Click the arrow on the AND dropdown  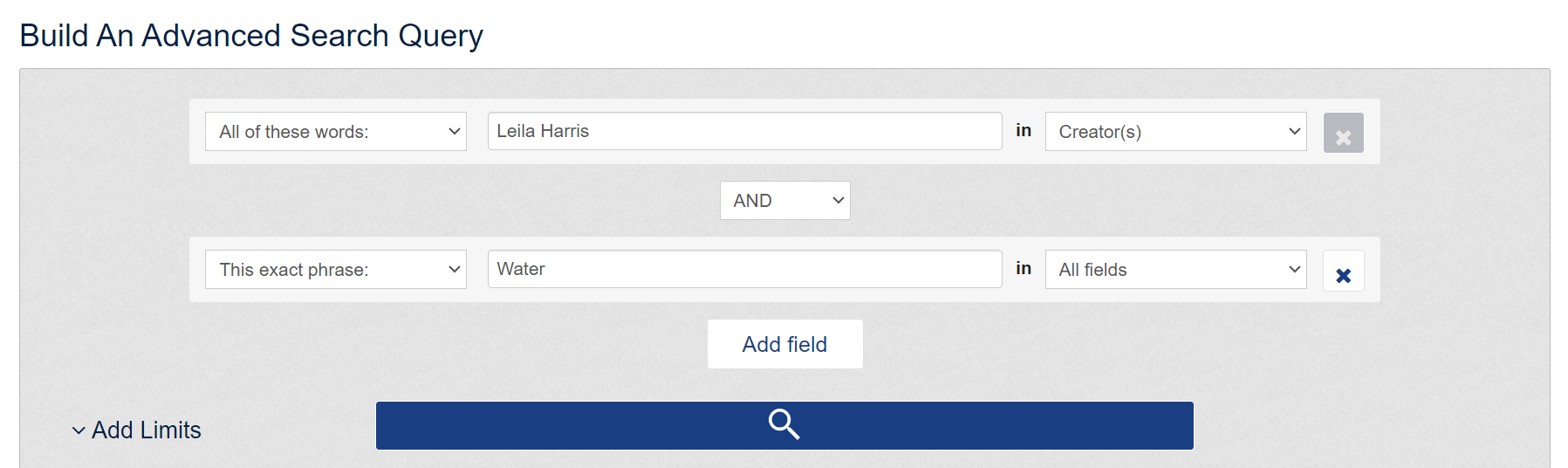click(x=838, y=201)
